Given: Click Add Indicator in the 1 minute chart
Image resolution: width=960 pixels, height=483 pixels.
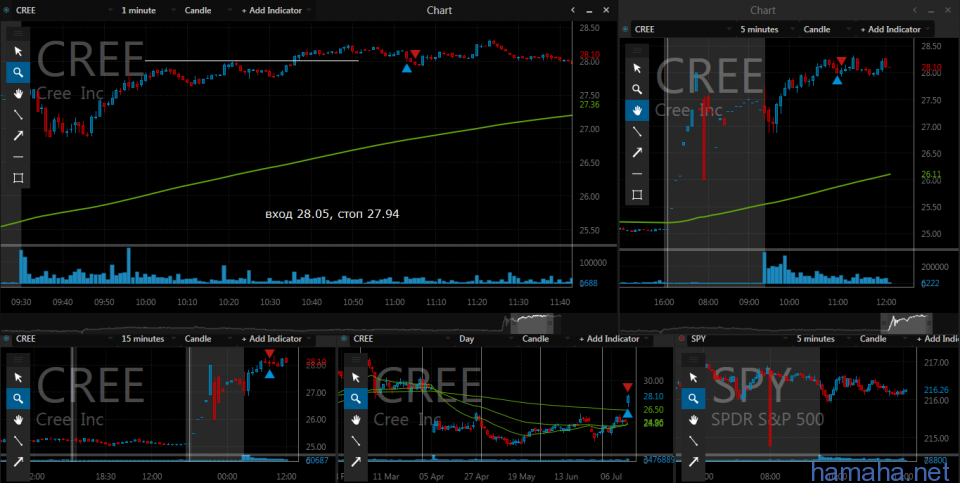Looking at the screenshot, I should [x=273, y=10].
